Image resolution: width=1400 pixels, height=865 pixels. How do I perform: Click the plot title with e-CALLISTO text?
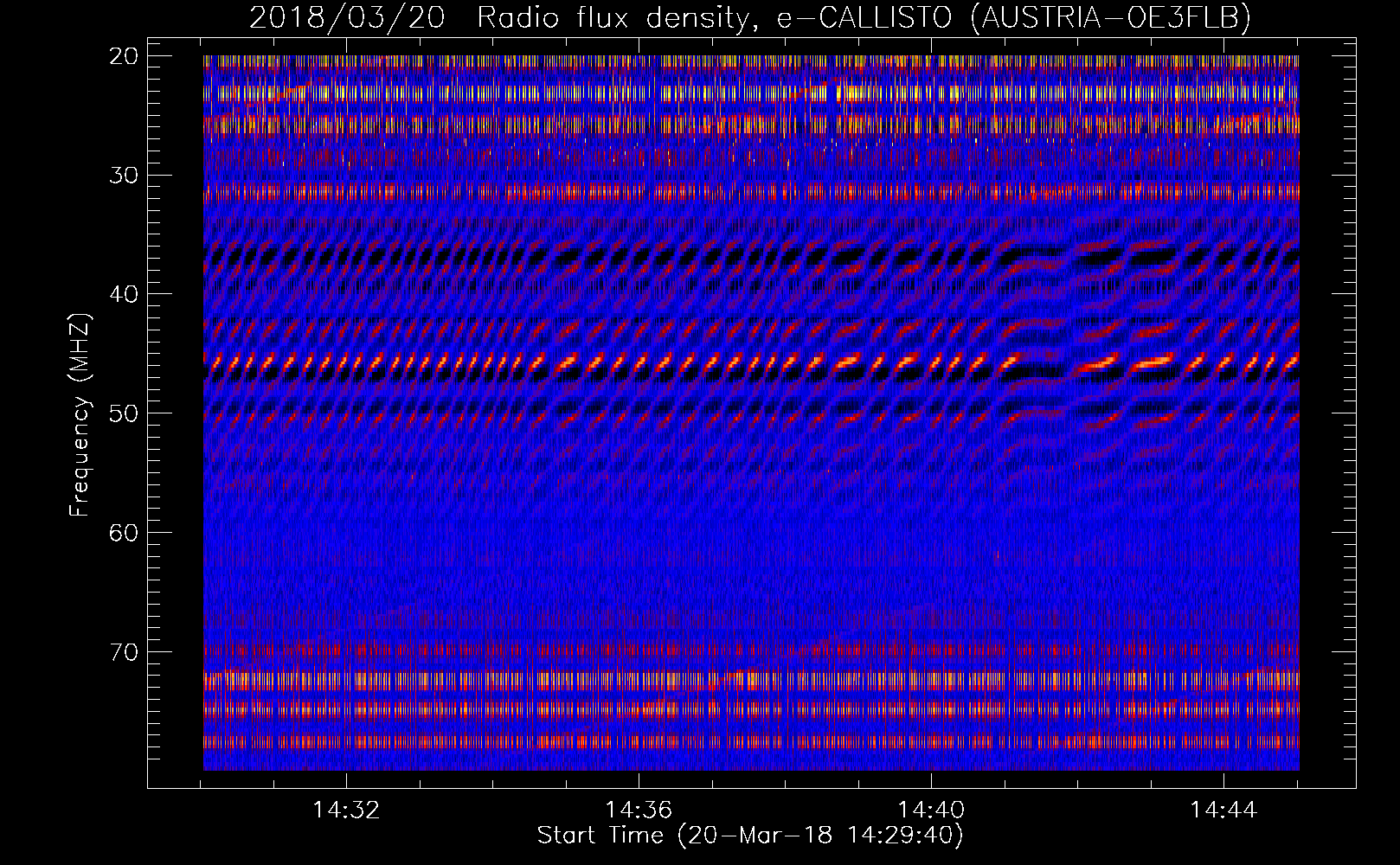[750, 17]
